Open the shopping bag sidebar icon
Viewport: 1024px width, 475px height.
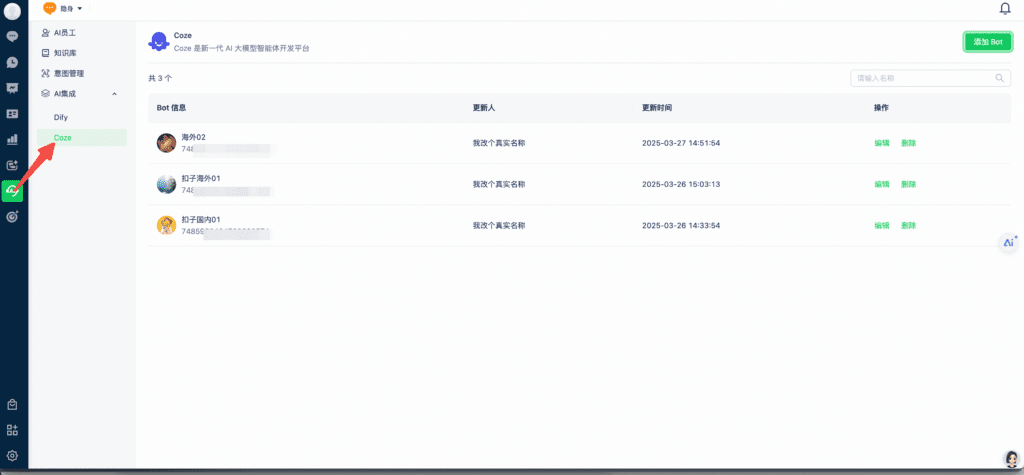coord(12,404)
